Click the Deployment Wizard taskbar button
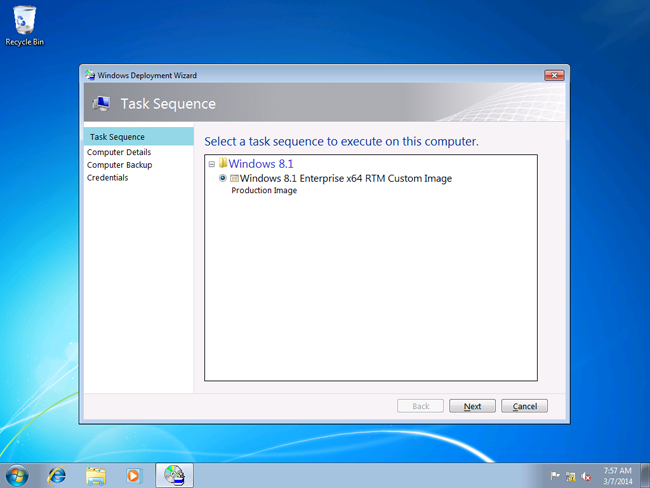The image size is (650, 488). click(x=174, y=475)
